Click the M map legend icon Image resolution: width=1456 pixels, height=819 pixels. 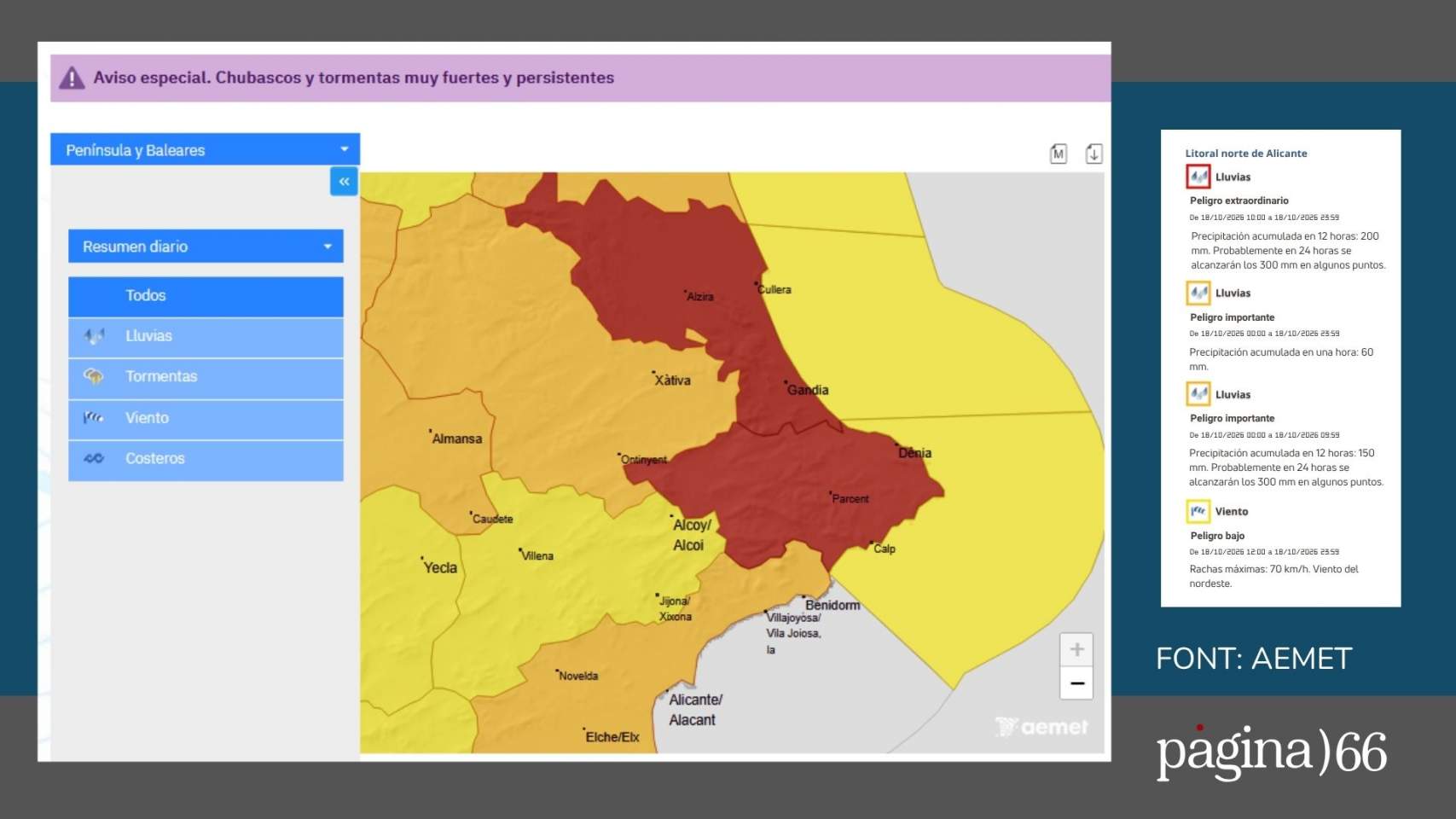pyautogui.click(x=1059, y=154)
